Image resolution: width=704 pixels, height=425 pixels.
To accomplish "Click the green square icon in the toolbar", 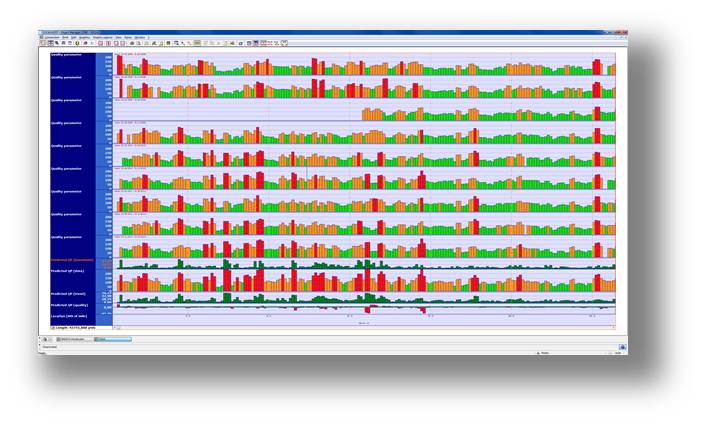I will [168, 43].
